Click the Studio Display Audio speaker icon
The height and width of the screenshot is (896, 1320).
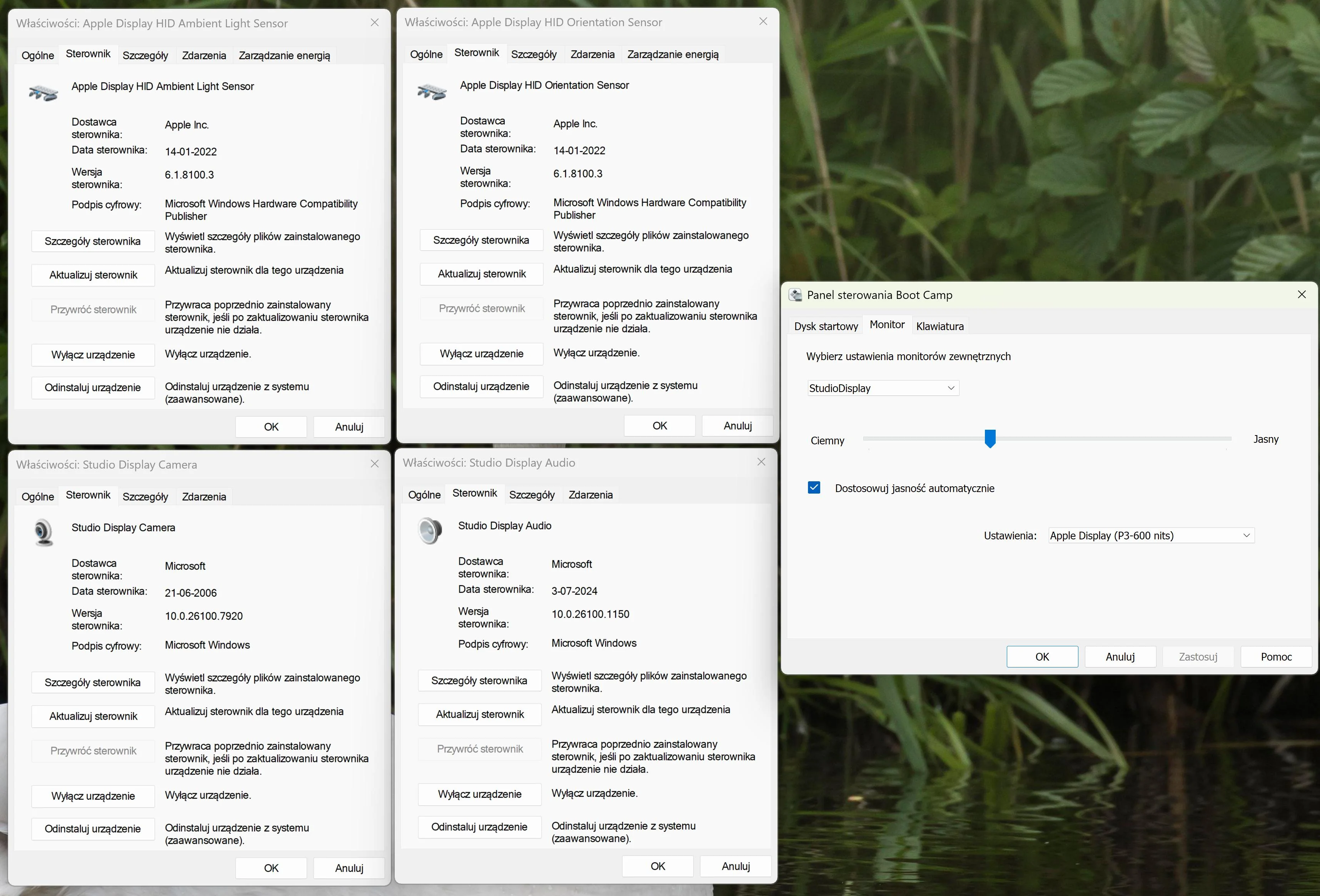(430, 531)
